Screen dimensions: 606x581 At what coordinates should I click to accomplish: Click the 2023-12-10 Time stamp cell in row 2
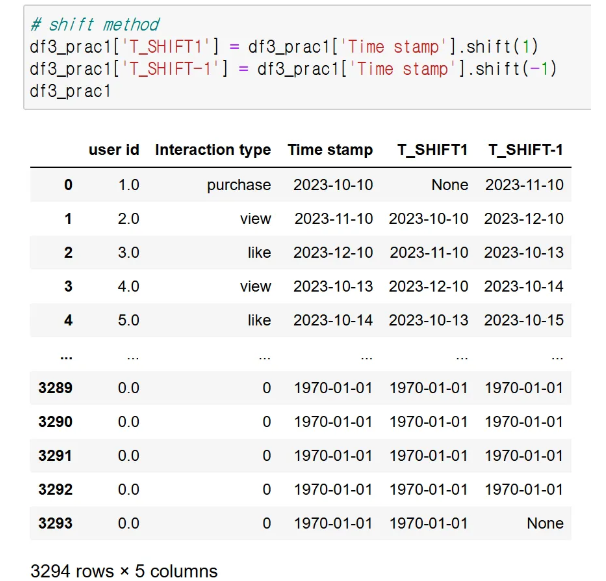pyautogui.click(x=333, y=253)
